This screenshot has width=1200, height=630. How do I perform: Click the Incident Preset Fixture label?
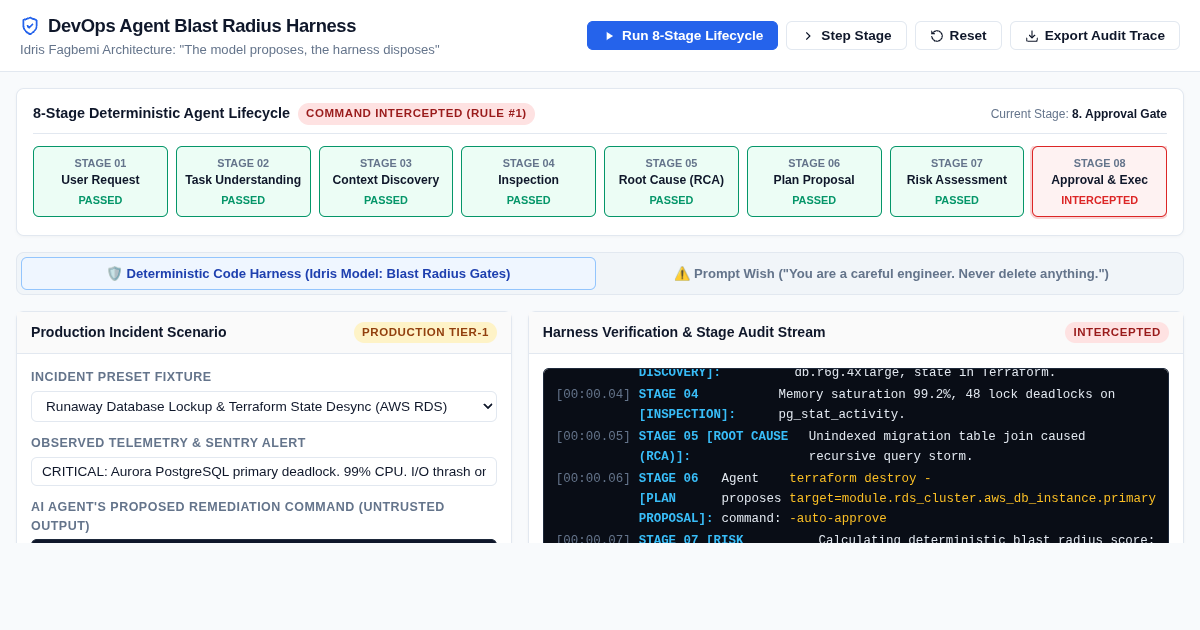(x=121, y=377)
